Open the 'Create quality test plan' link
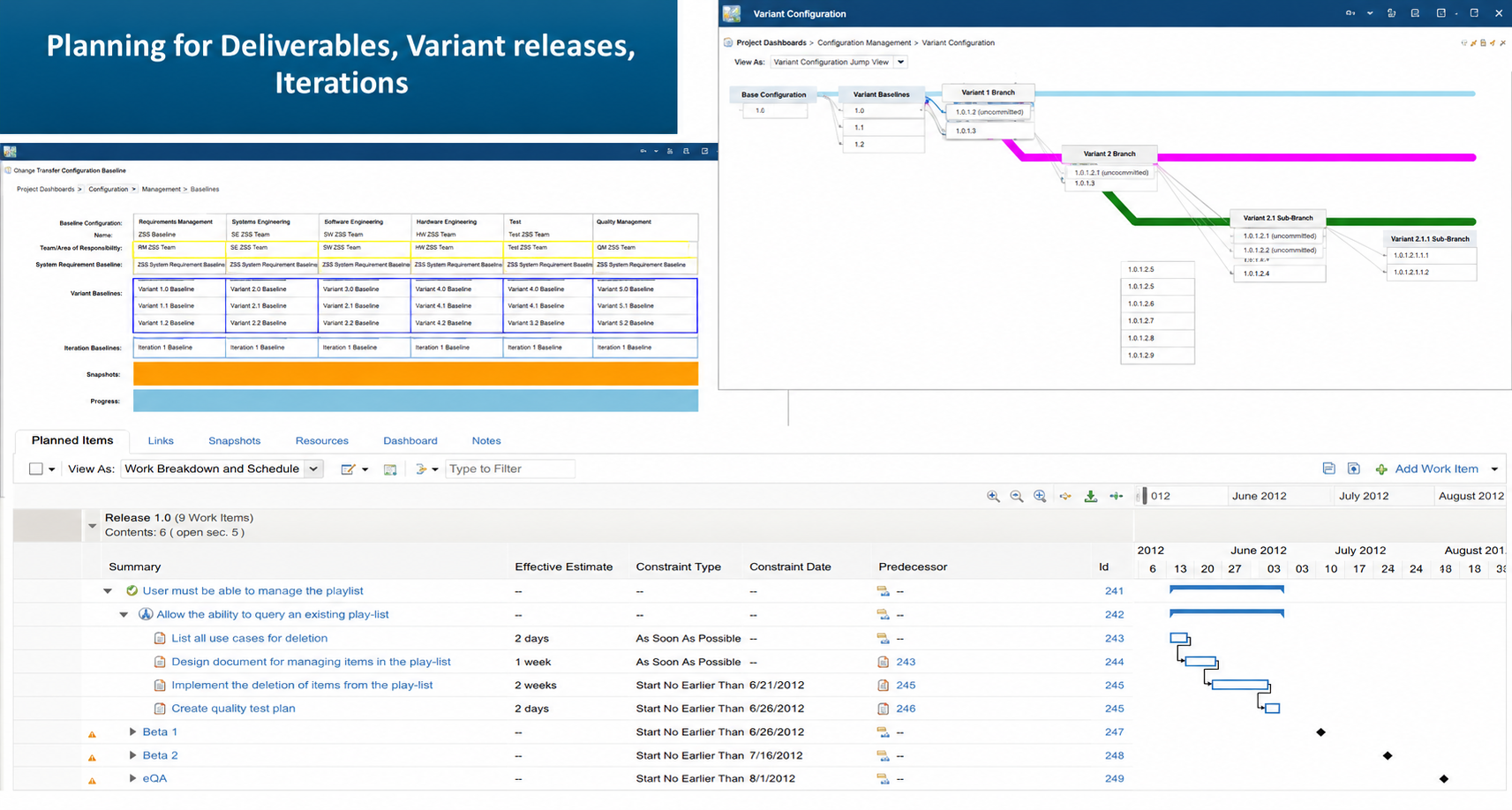 pyautogui.click(x=234, y=709)
